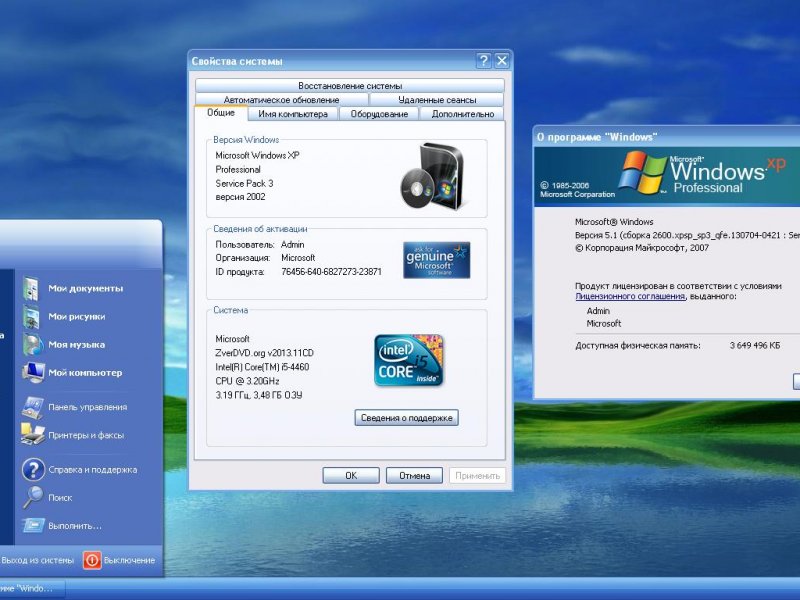Click the Сведения о поддержке button

pyautogui.click(x=407, y=418)
